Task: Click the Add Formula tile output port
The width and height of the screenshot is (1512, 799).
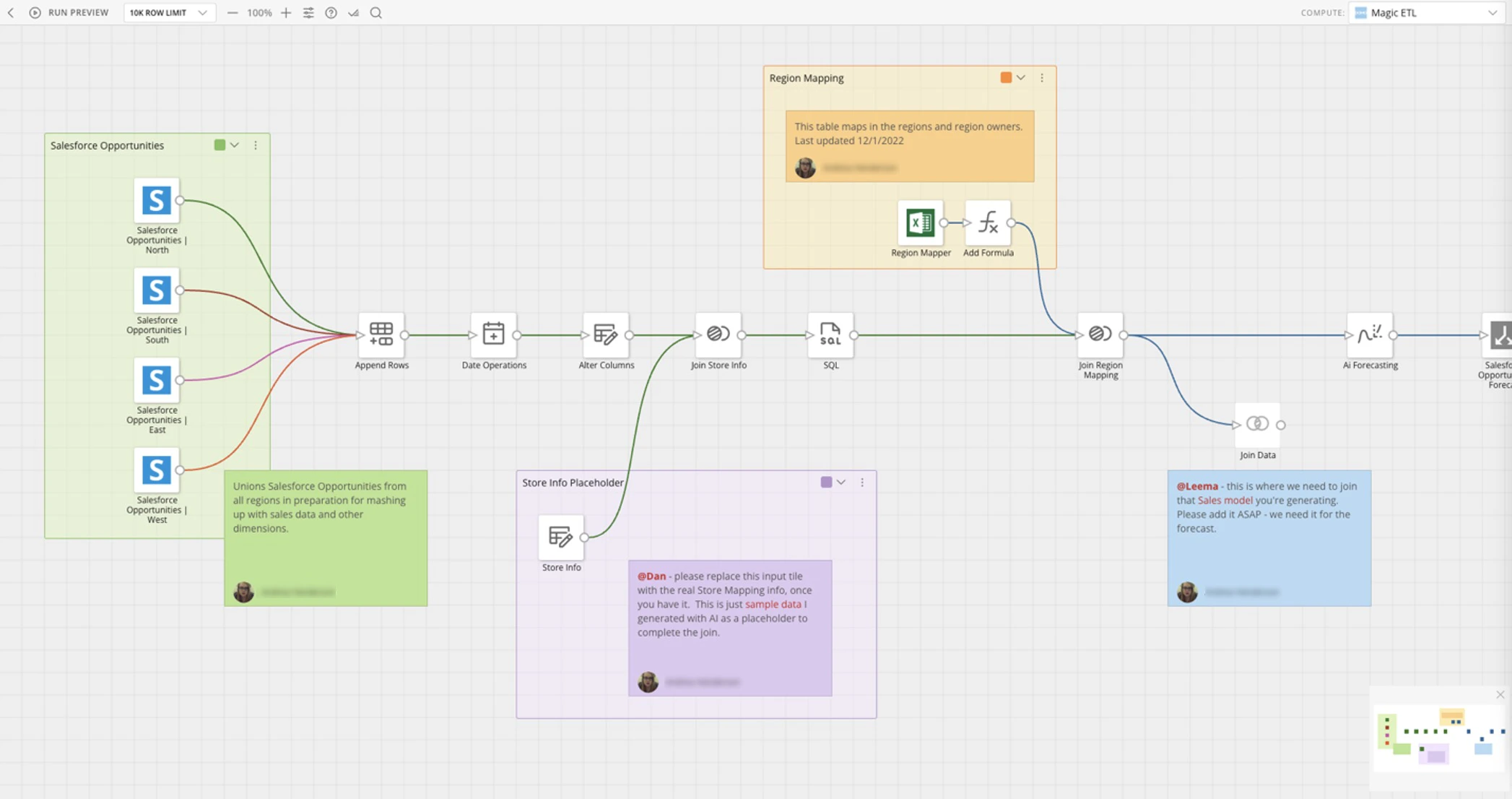Action: pos(1012,223)
